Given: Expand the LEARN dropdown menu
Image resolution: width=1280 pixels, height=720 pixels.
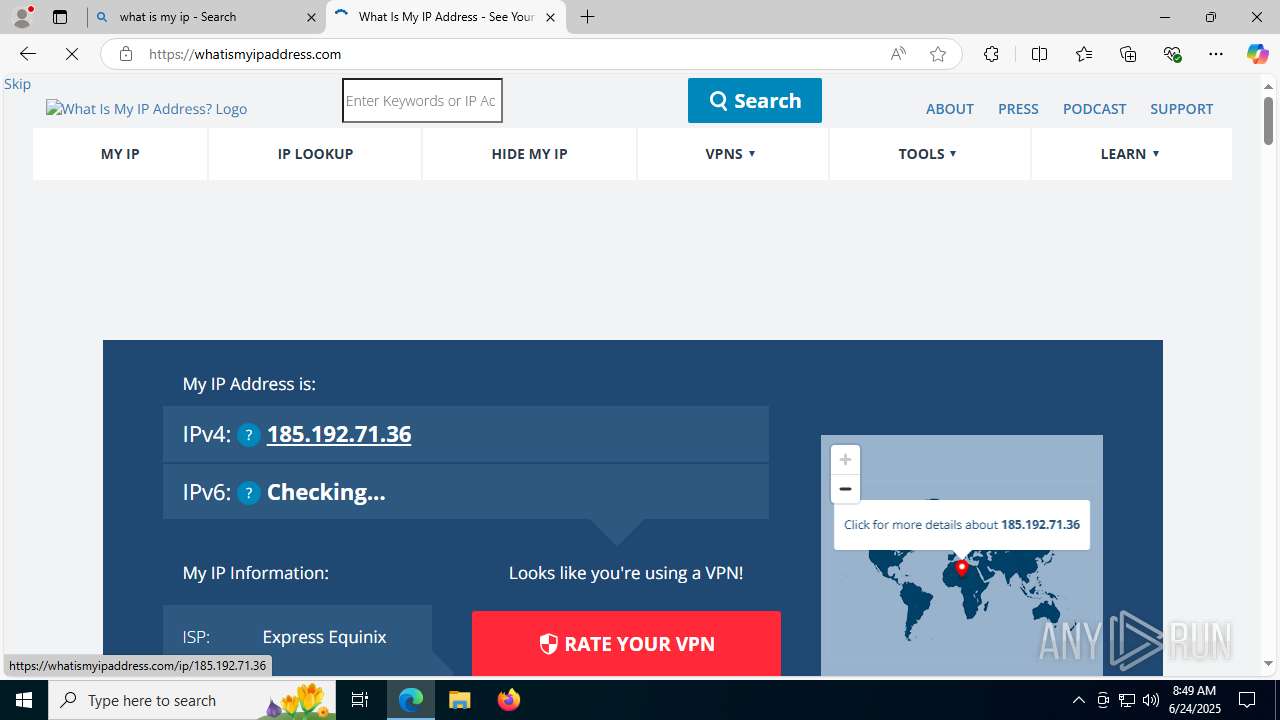Looking at the screenshot, I should click(1130, 154).
